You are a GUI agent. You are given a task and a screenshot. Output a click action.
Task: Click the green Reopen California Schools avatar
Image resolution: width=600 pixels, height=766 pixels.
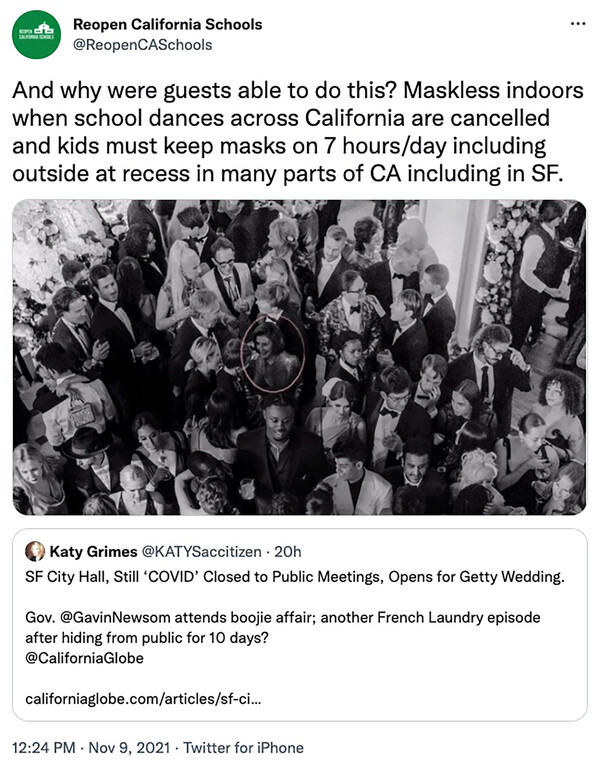(x=36, y=35)
